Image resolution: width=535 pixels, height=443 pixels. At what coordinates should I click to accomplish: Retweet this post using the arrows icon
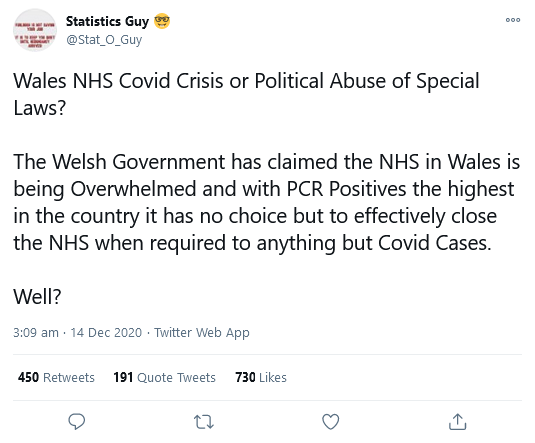coord(204,422)
